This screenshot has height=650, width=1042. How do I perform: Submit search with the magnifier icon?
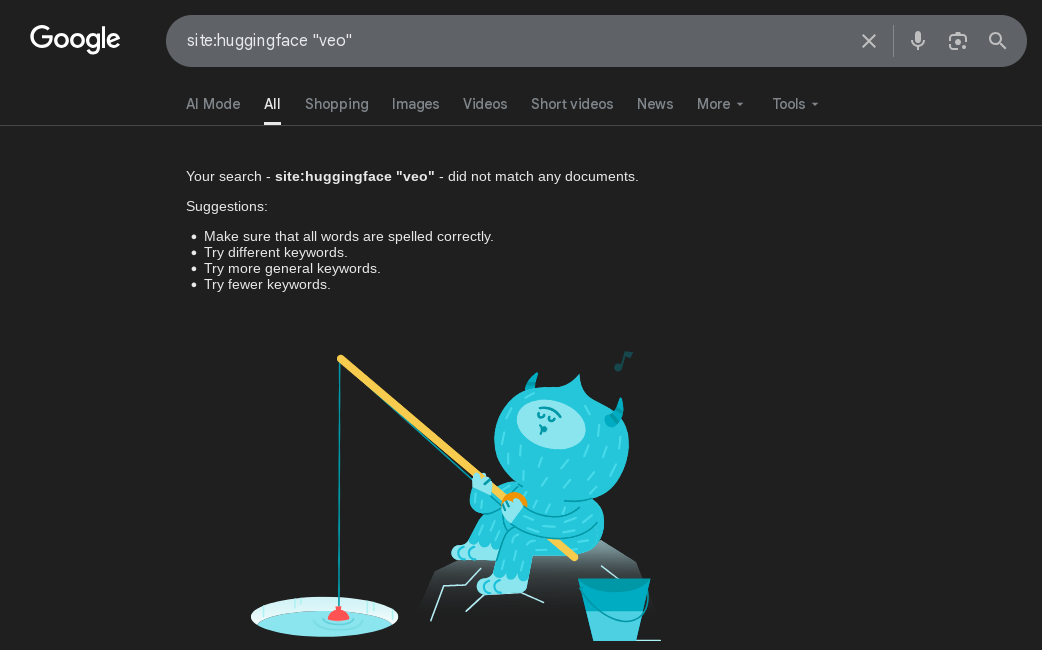pos(997,41)
